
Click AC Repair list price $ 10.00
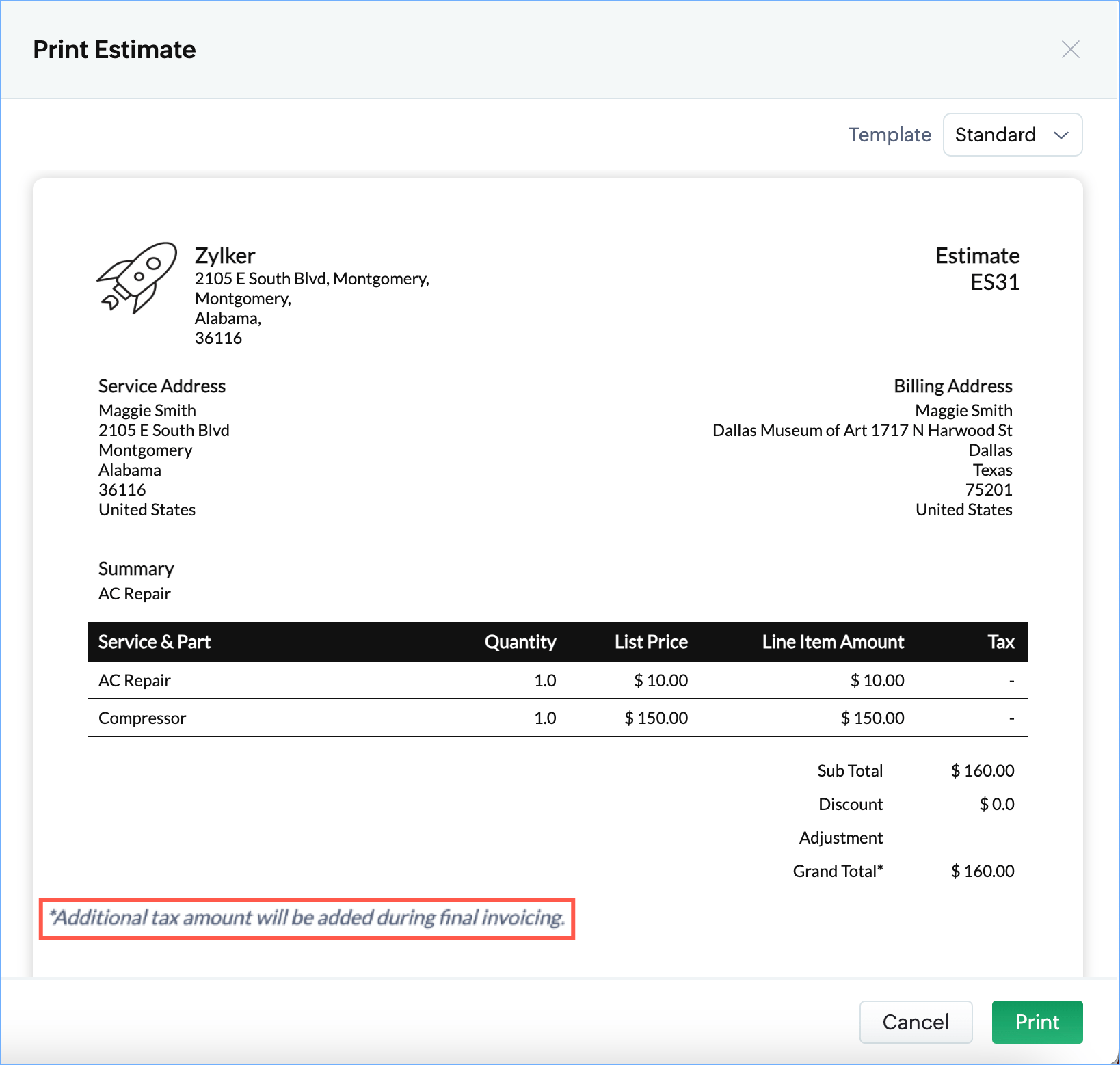tap(661, 680)
